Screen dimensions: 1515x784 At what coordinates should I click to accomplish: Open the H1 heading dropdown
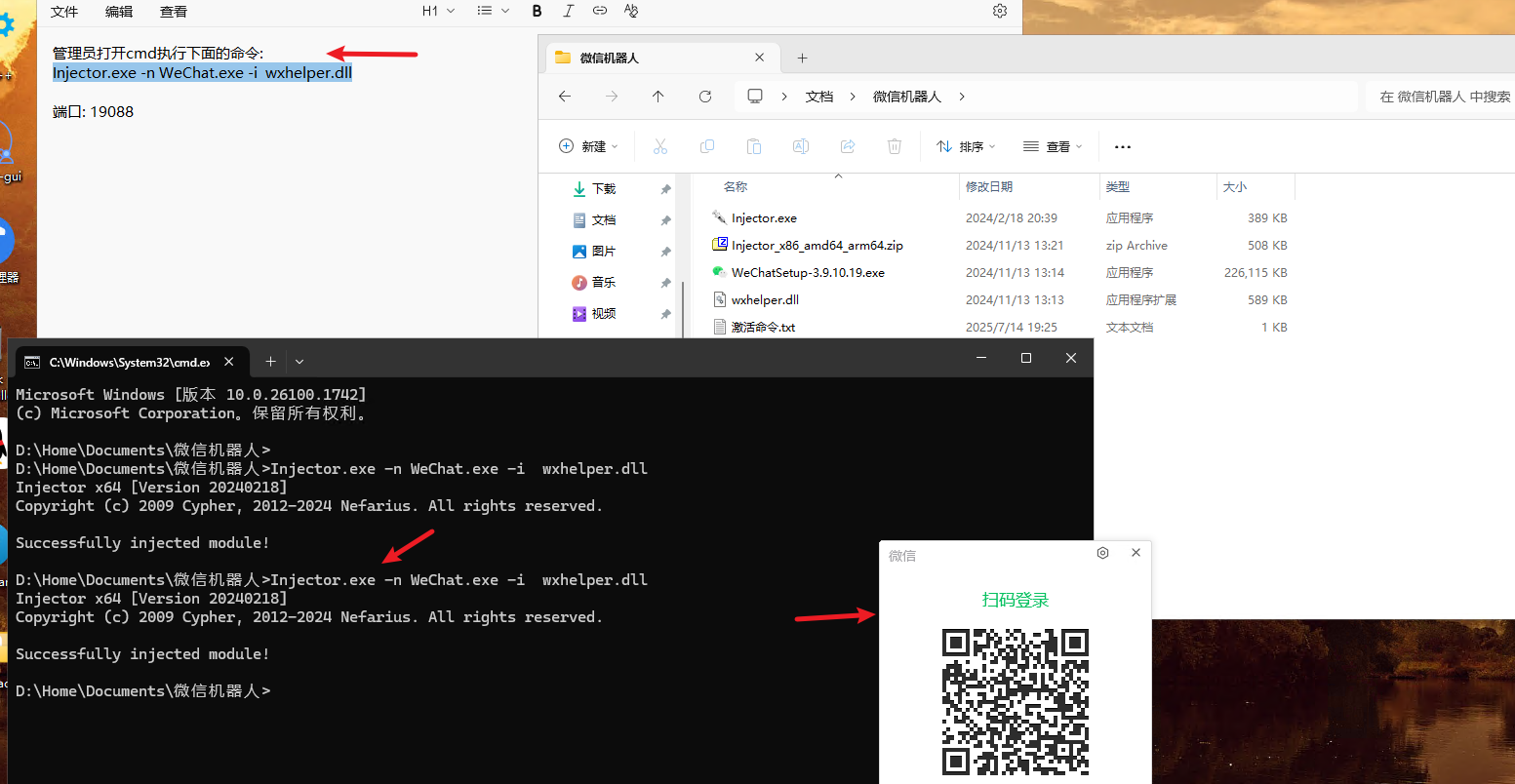(x=438, y=11)
